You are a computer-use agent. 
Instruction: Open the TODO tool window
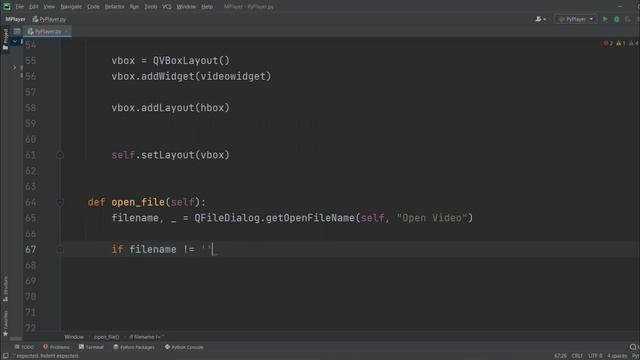(x=24, y=347)
